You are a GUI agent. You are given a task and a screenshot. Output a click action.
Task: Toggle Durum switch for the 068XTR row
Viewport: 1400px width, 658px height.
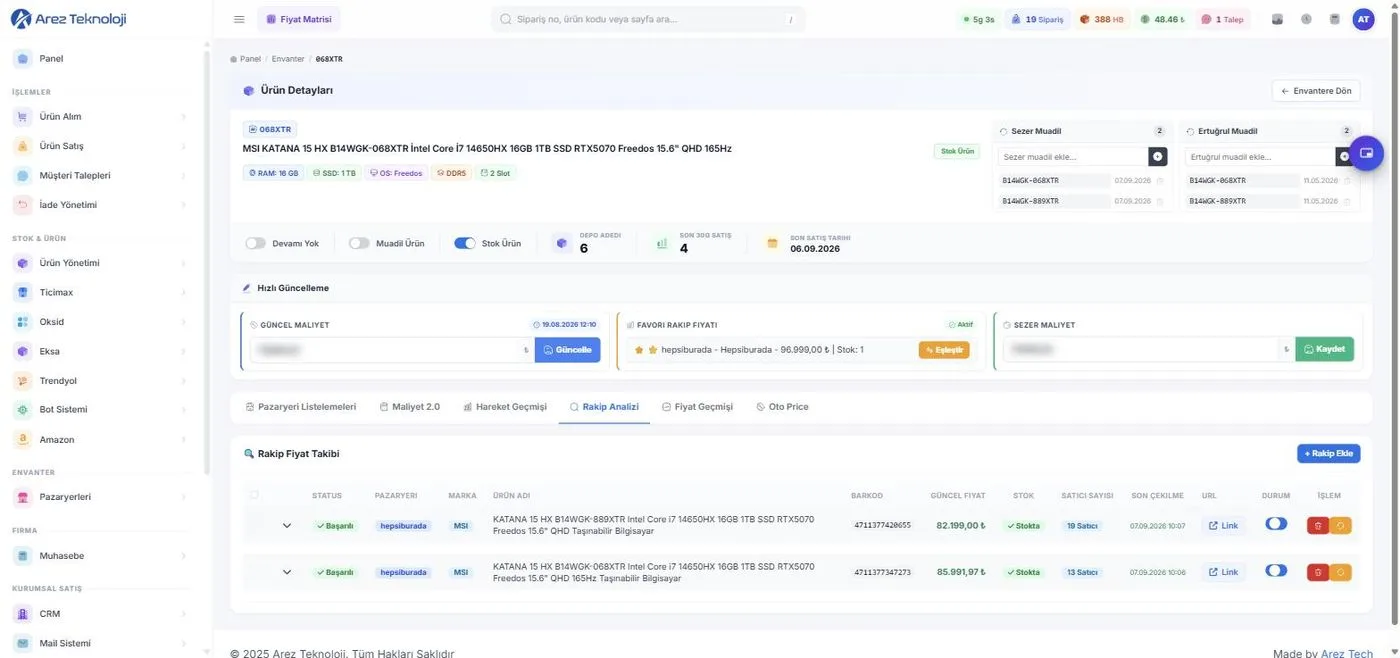[x=1276, y=571]
